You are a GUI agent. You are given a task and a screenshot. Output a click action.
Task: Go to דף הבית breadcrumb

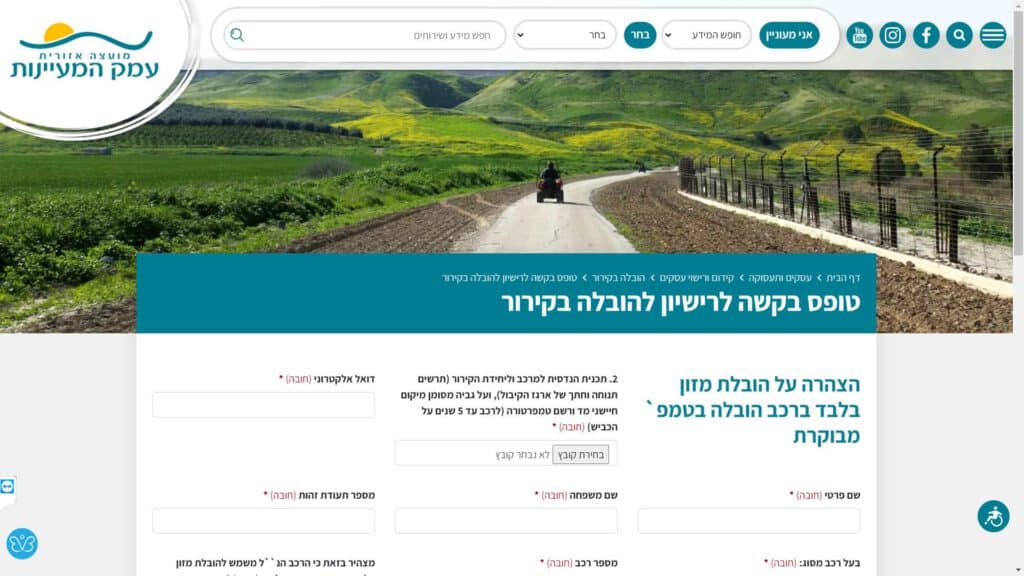[x=843, y=278]
